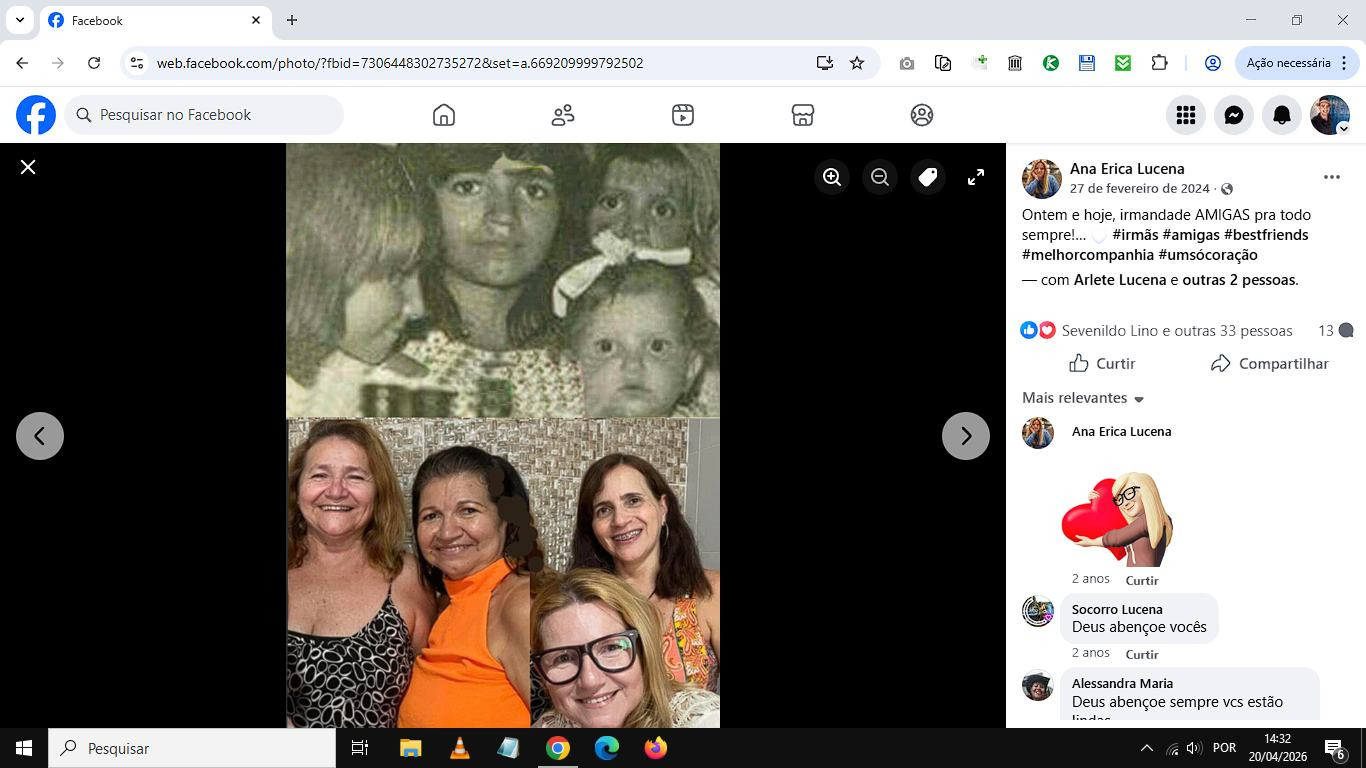Zoom out of the photo
1366x768 pixels.
(880, 177)
